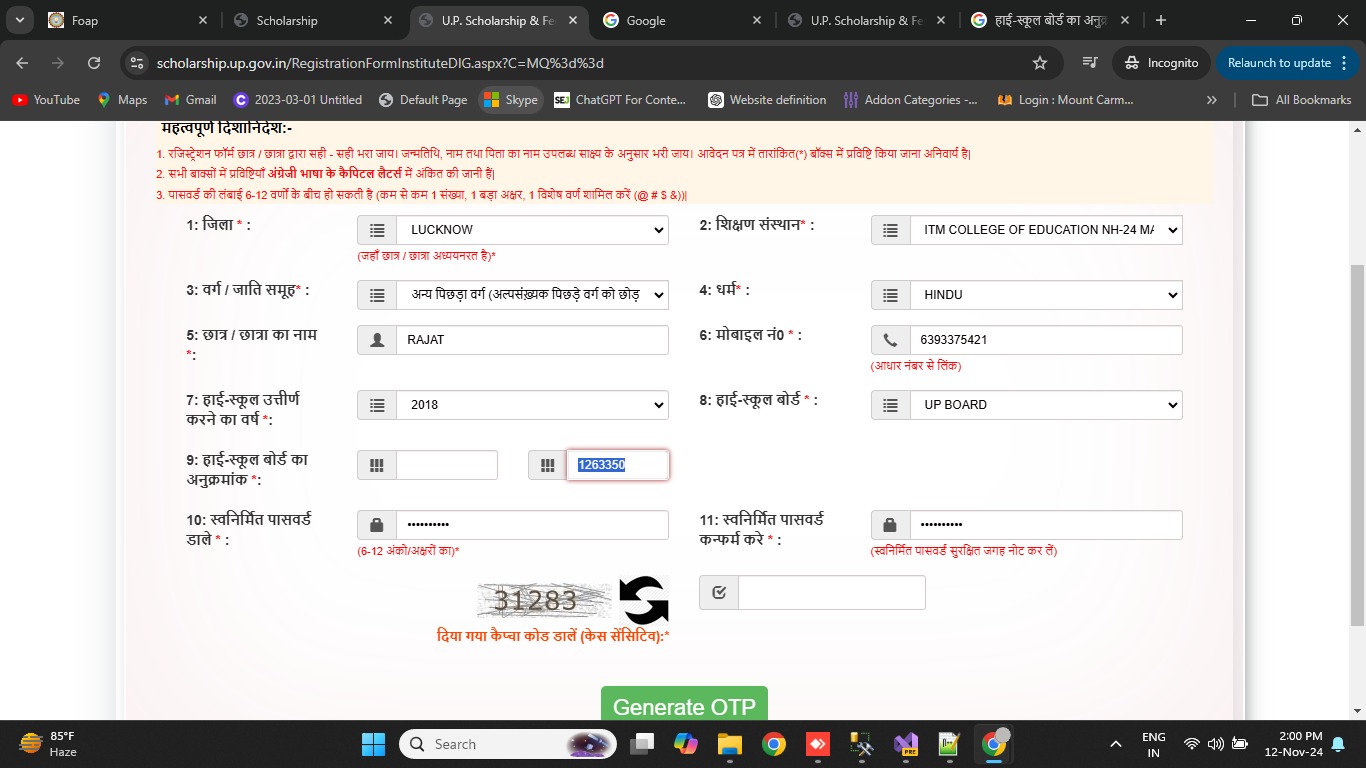Open Skype bookmark in bookmarks bar
The height and width of the screenshot is (768, 1366).
pos(511,100)
